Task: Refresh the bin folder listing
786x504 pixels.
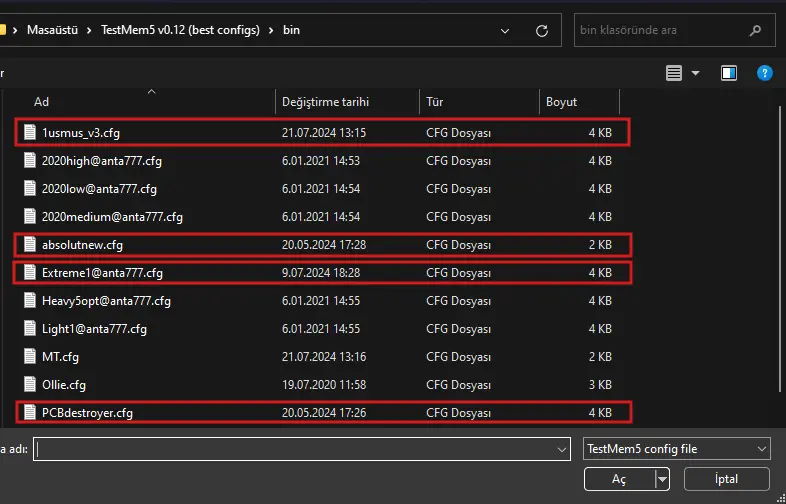Action: [x=542, y=31]
